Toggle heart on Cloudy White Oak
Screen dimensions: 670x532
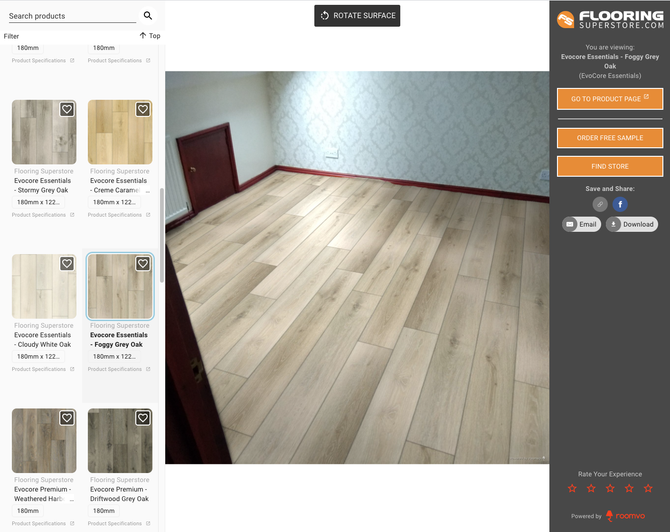coord(67,264)
